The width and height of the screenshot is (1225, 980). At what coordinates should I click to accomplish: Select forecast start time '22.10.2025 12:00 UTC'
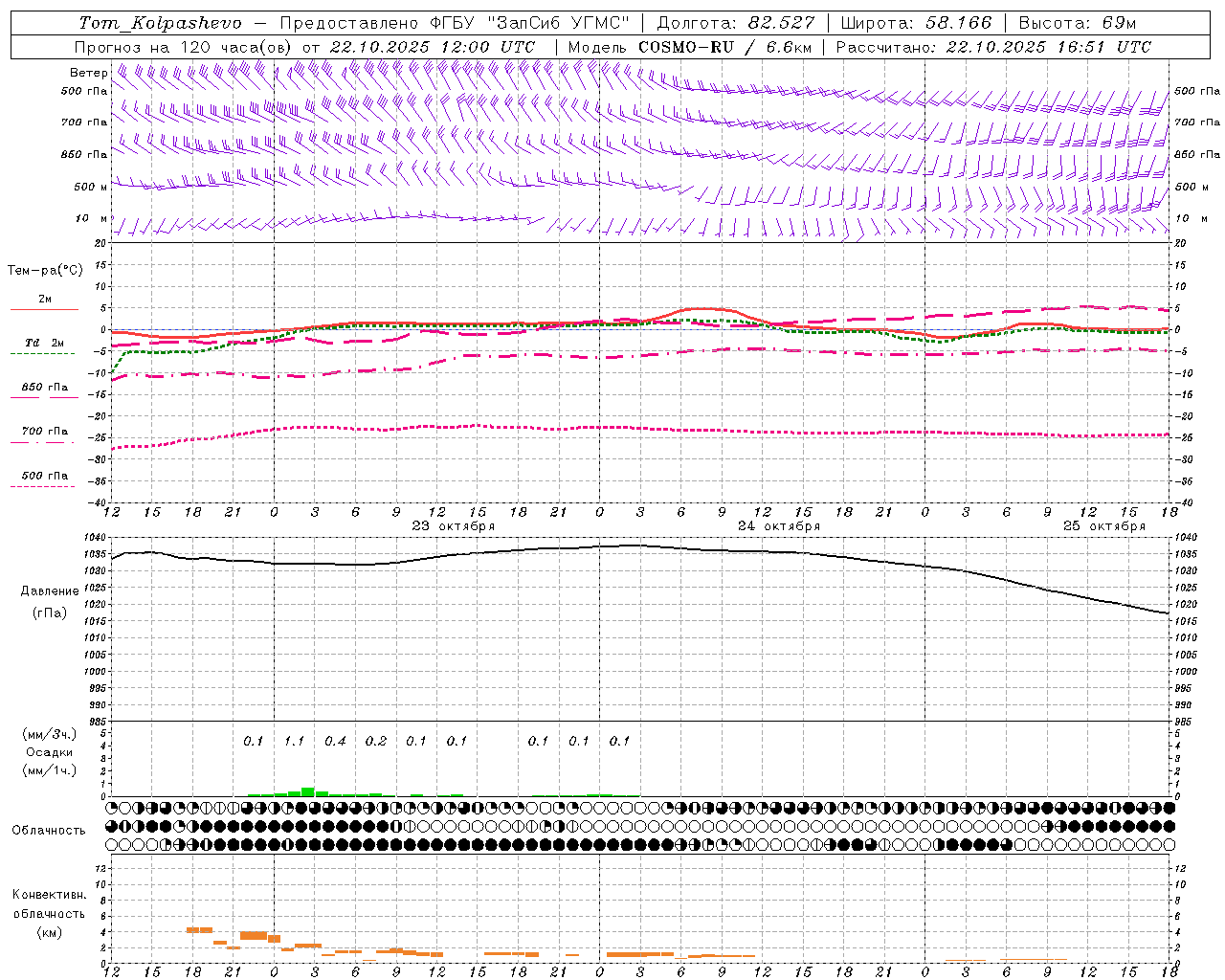pyautogui.click(x=432, y=47)
